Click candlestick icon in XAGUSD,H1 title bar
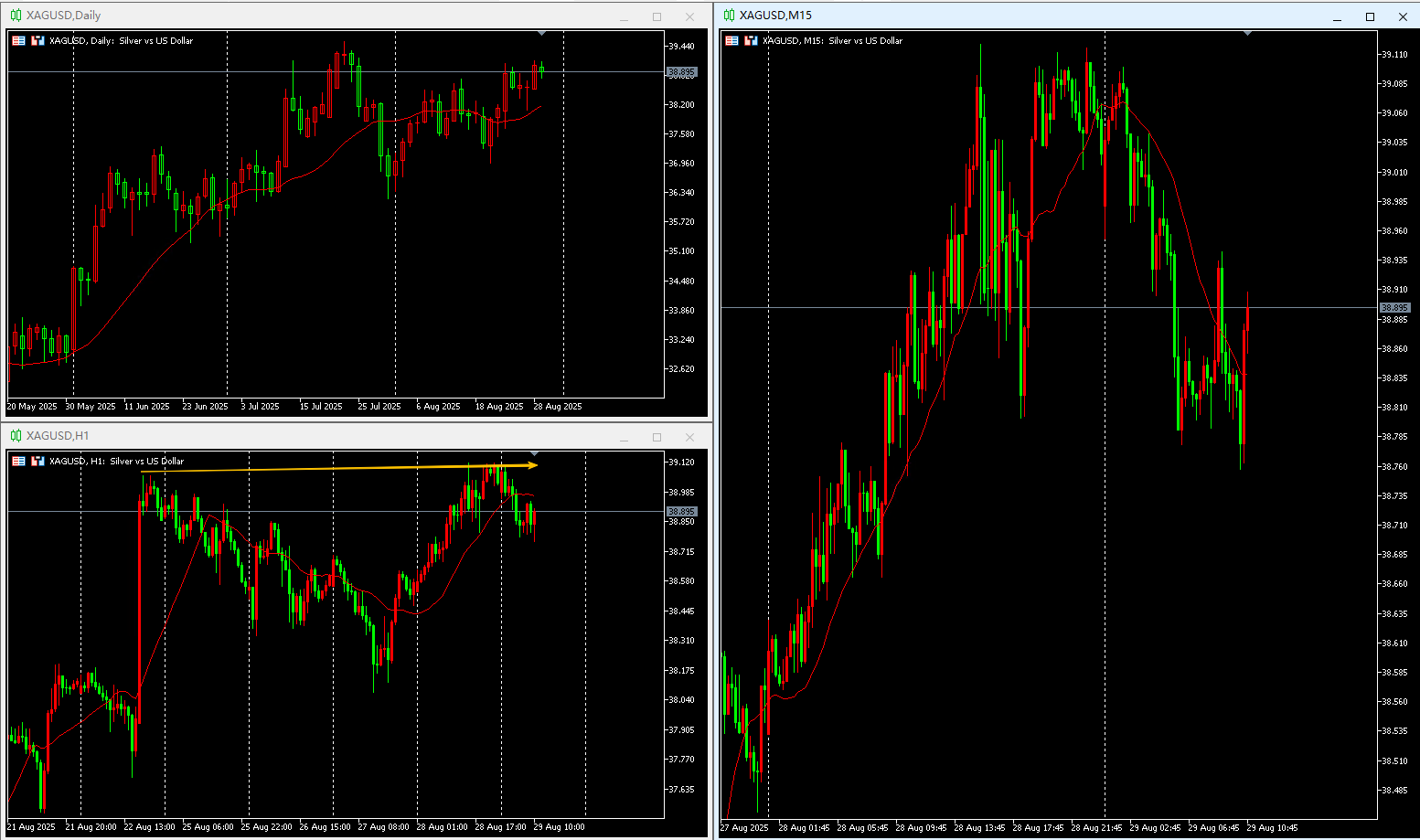 (x=16, y=436)
